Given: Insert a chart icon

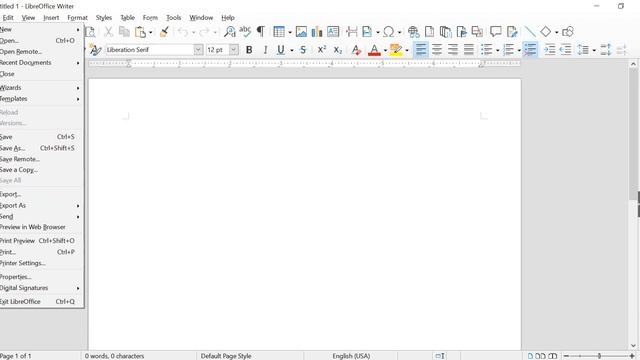Looking at the screenshot, I should (x=317, y=32).
